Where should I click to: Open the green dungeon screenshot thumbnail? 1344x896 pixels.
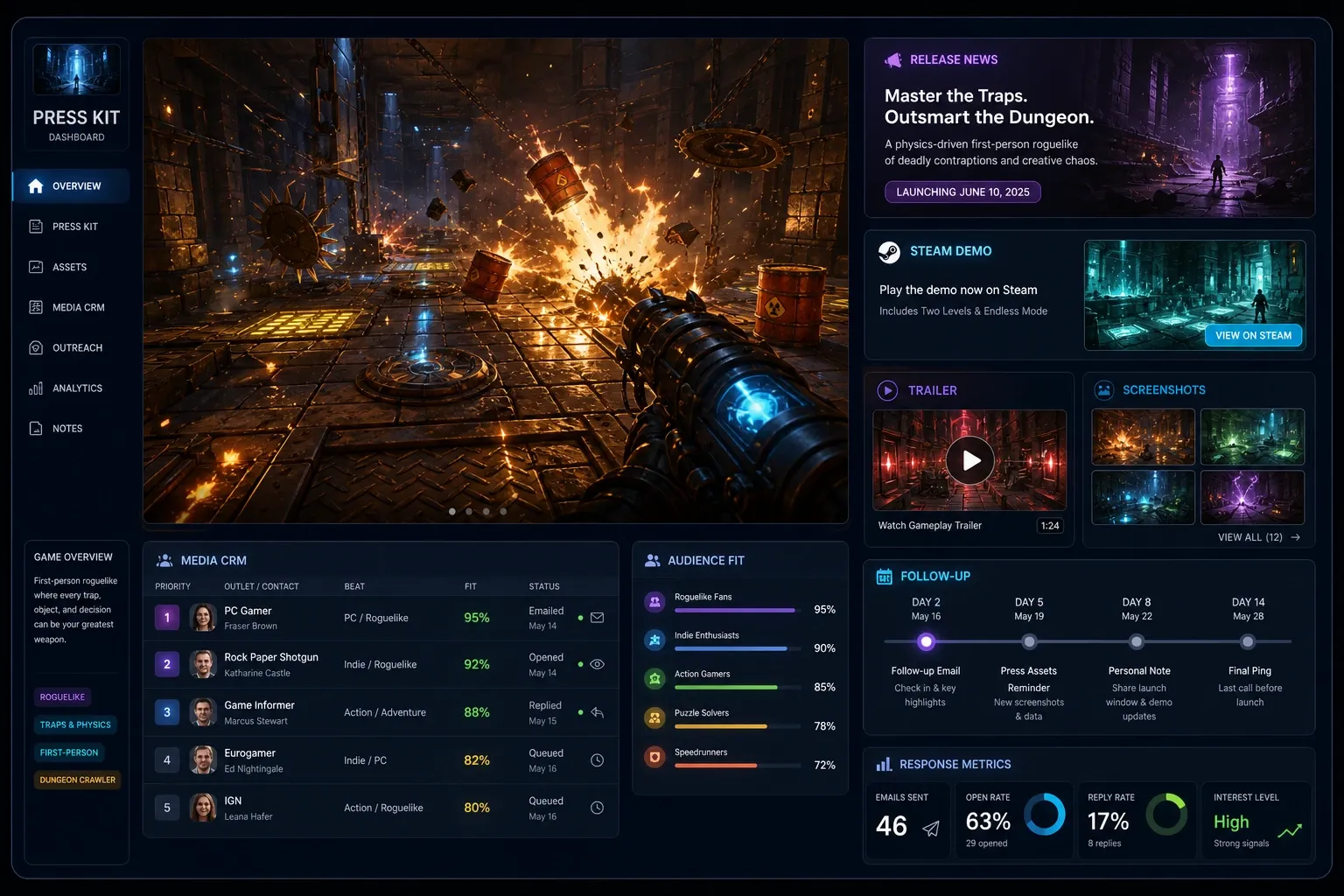(1252, 437)
